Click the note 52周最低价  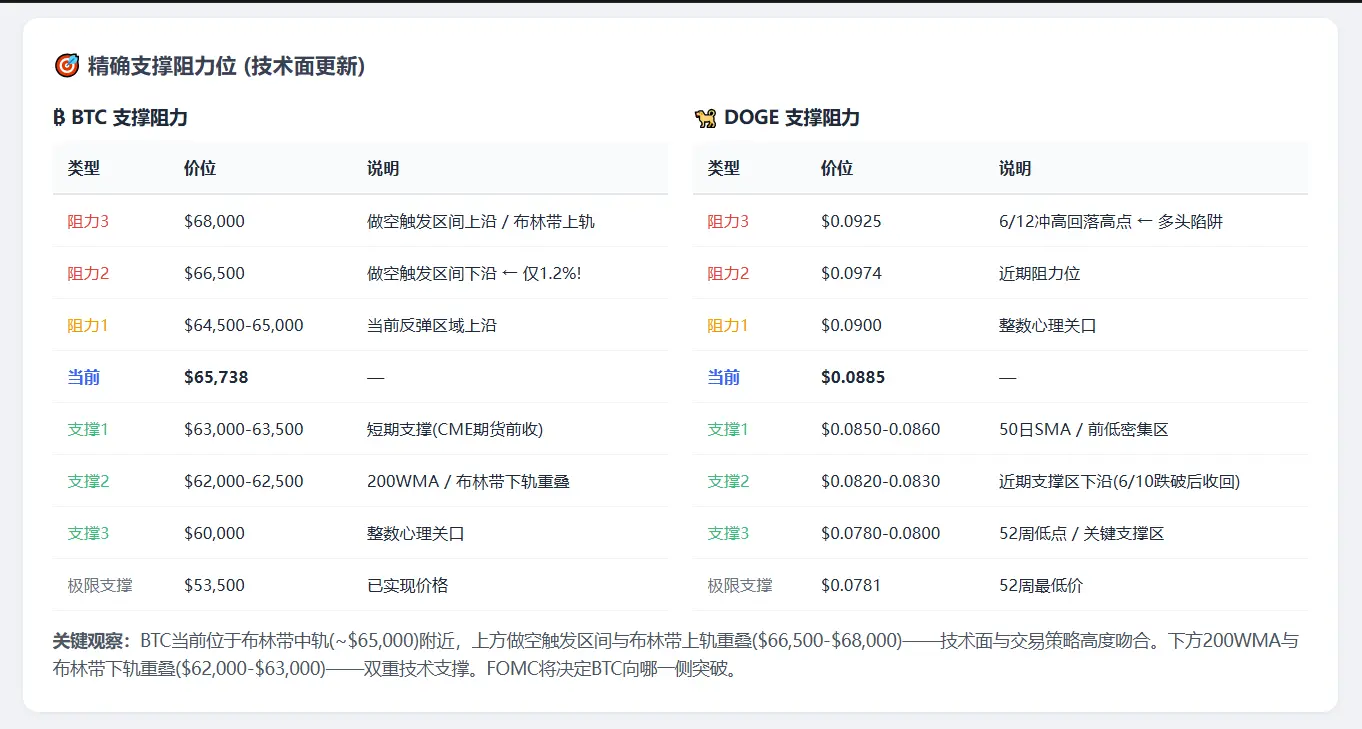(x=1041, y=585)
